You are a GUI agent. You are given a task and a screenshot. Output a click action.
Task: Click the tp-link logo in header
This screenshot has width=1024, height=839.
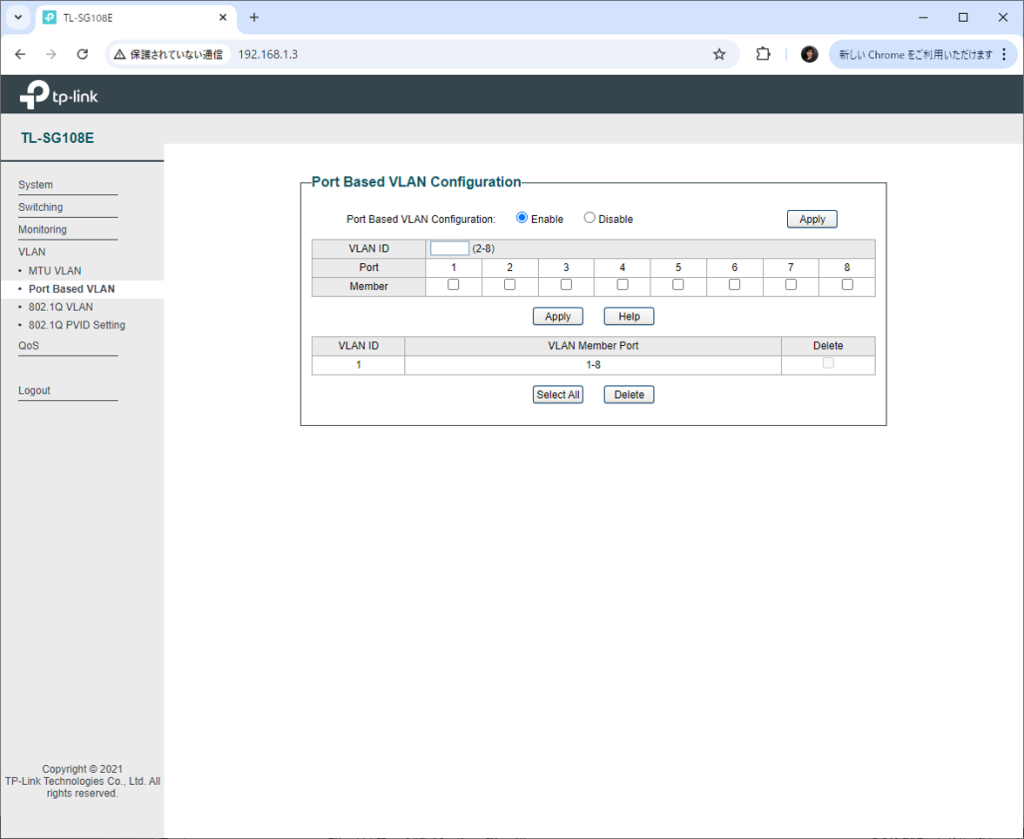coord(59,96)
